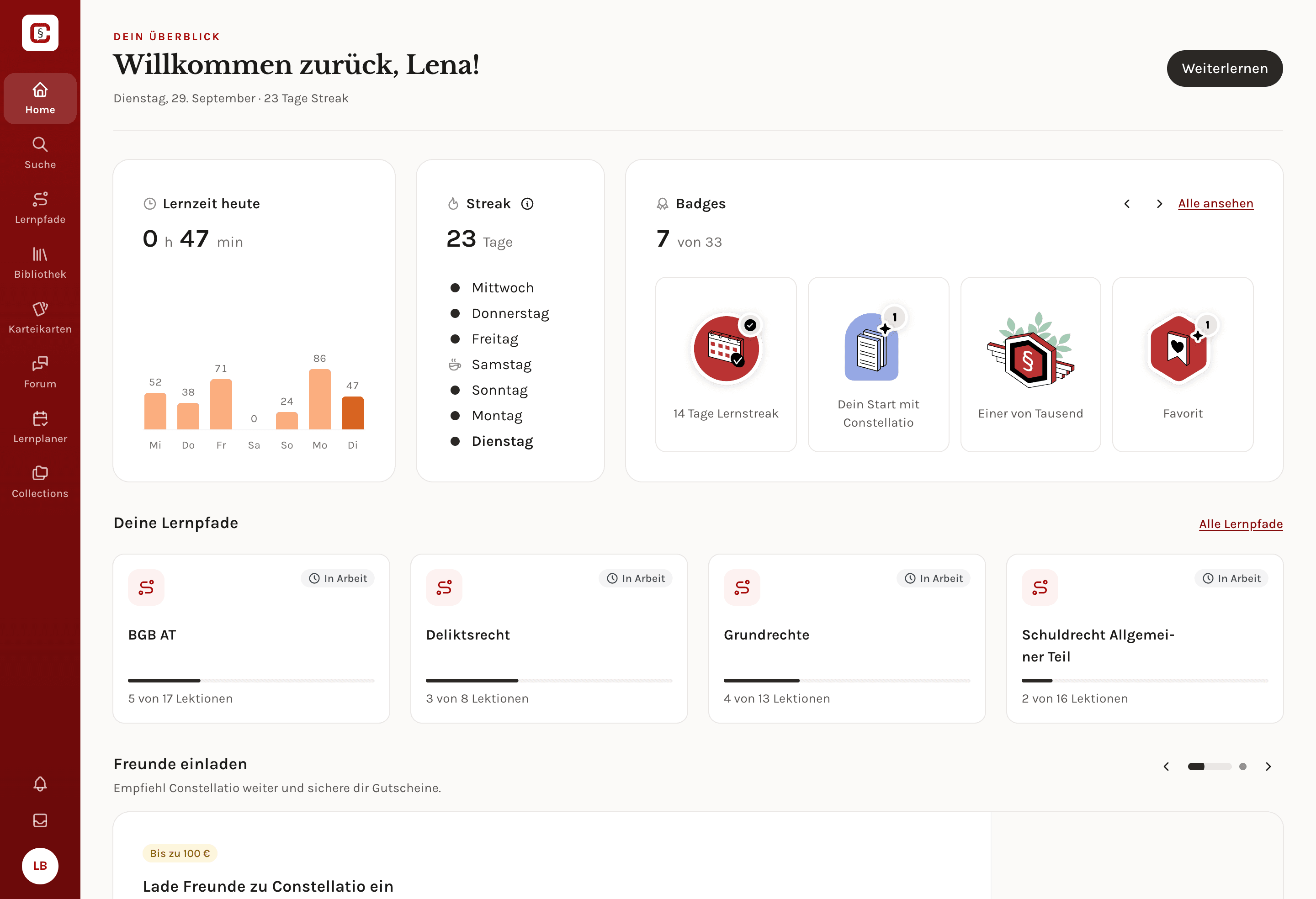1316x899 pixels.
Task: Show next badges with right chevron
Action: click(1159, 204)
